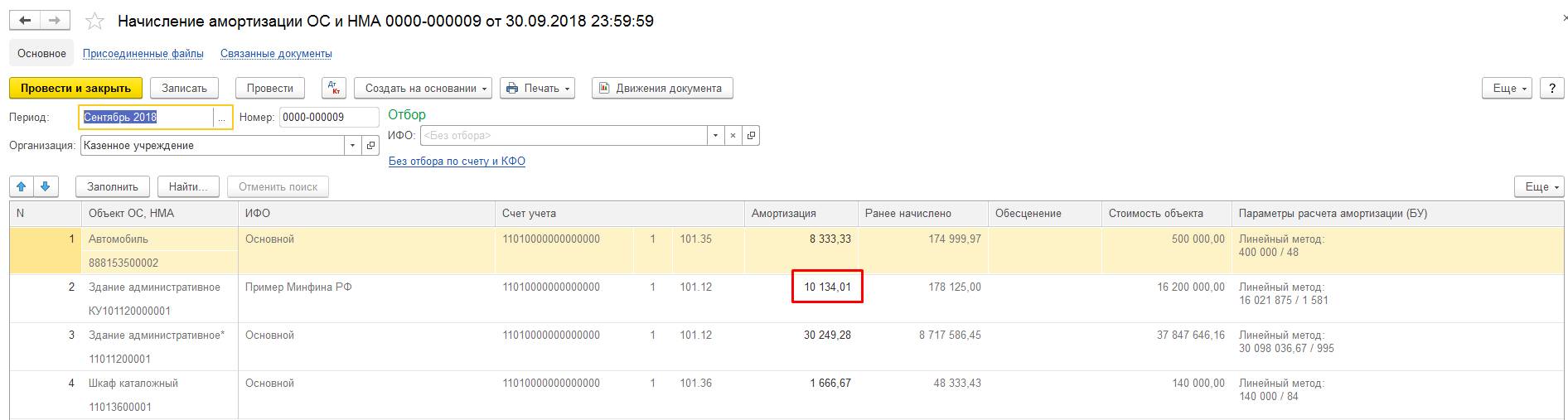Click the Провести и закрыть button
Image resolution: width=1568 pixels, height=420 pixels.
pos(75,88)
